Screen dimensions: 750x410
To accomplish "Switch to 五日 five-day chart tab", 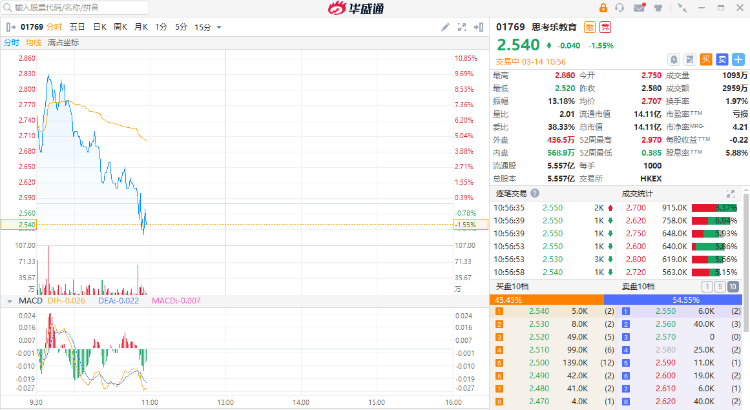I will pos(77,26).
